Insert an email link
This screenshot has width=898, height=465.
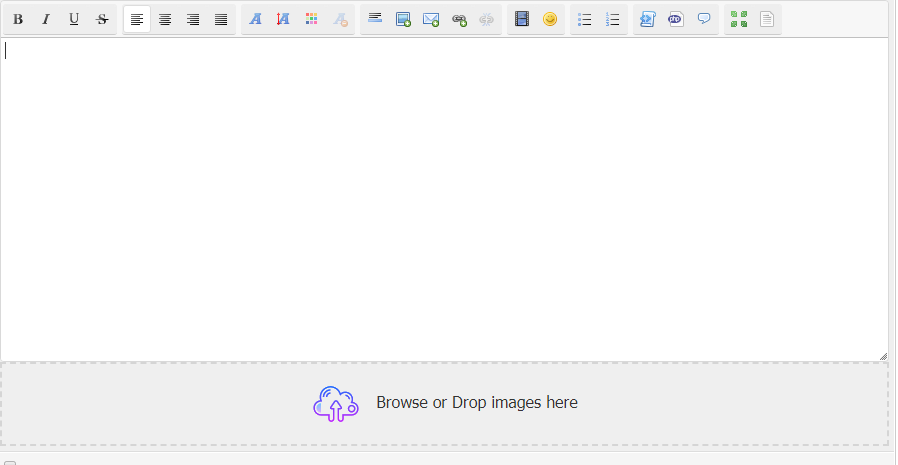tap(431, 19)
